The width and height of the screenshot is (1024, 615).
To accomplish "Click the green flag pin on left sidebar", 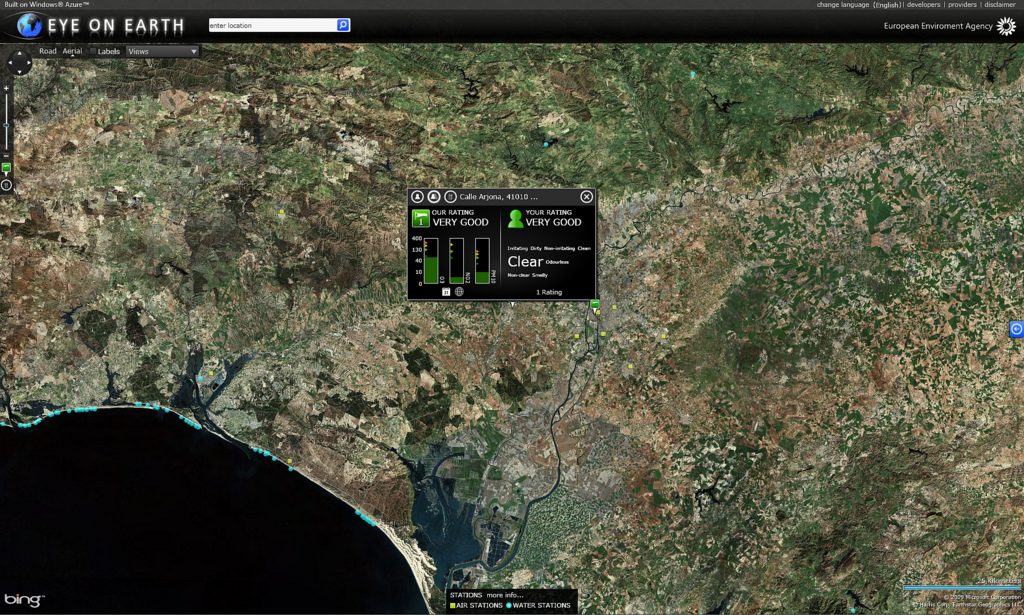I will (x=7, y=169).
